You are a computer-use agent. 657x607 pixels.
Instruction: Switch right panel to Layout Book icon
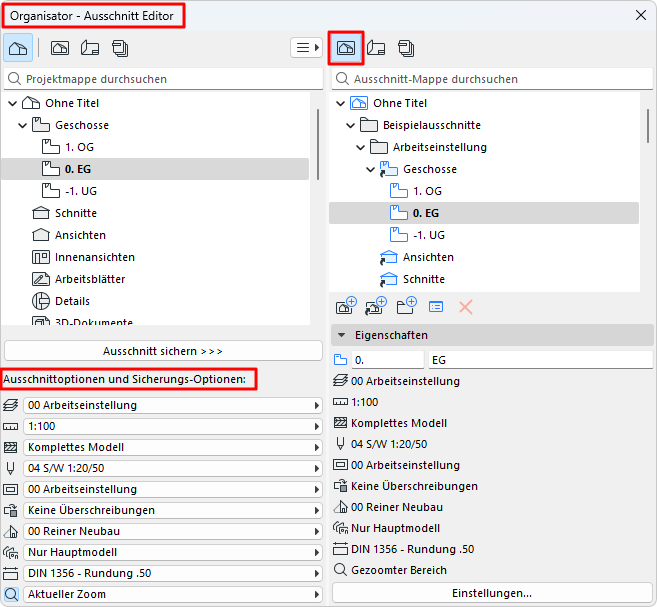click(376, 48)
